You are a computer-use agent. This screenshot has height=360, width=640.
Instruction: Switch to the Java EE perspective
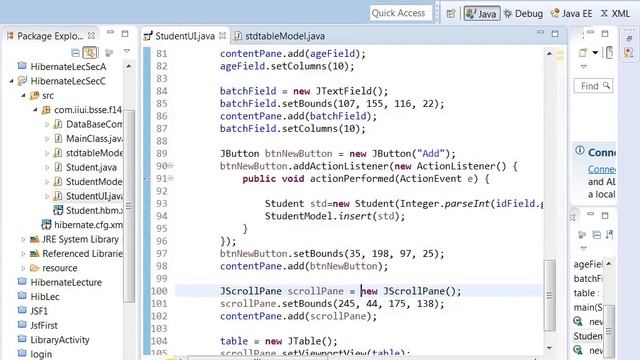pos(571,13)
